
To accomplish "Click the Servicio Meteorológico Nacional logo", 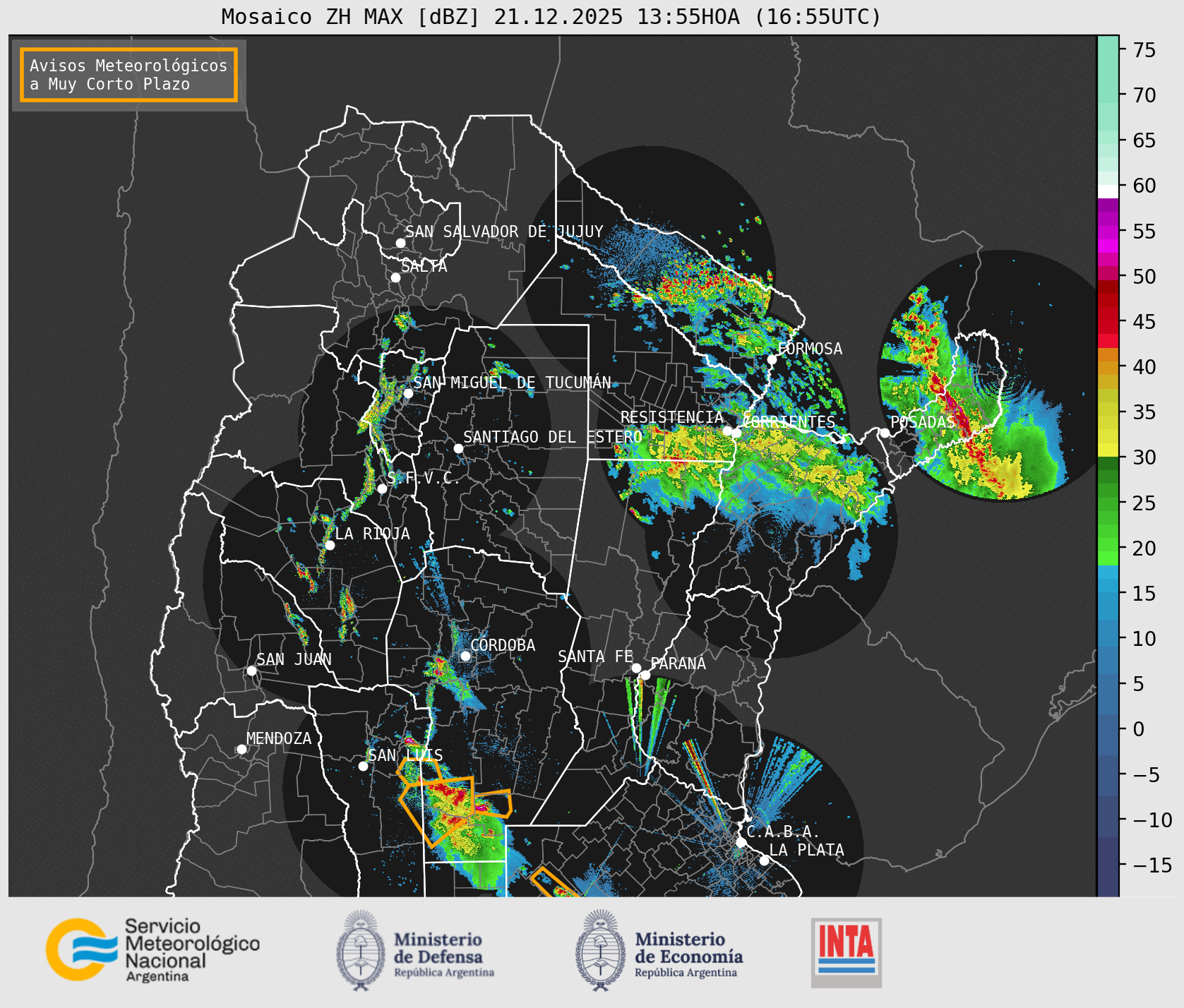I will (x=153, y=949).
